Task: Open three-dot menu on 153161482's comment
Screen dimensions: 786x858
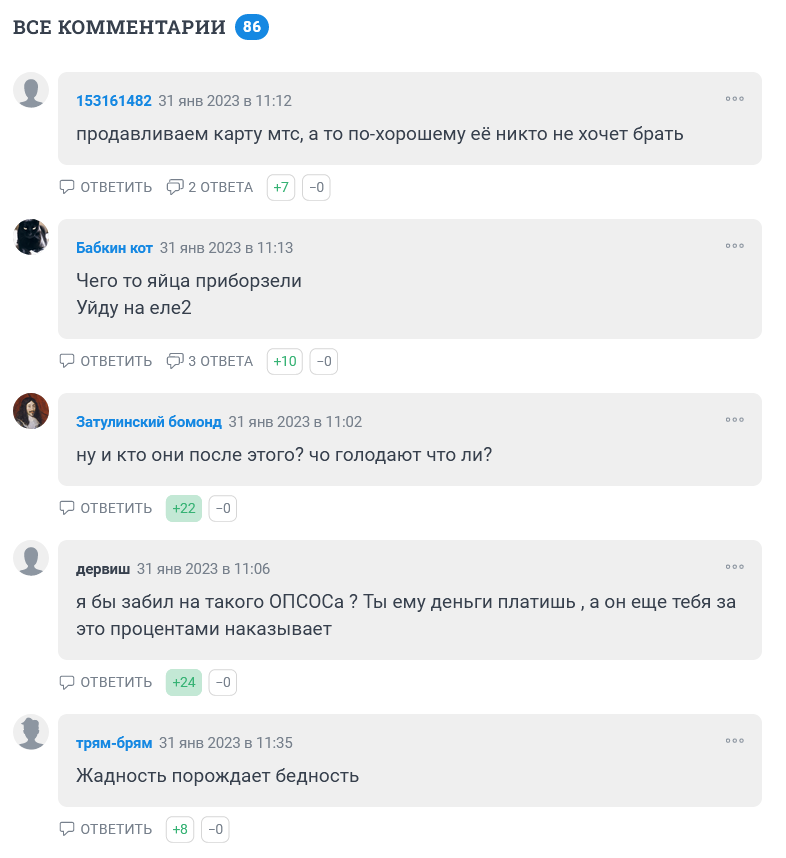Action: 734,99
